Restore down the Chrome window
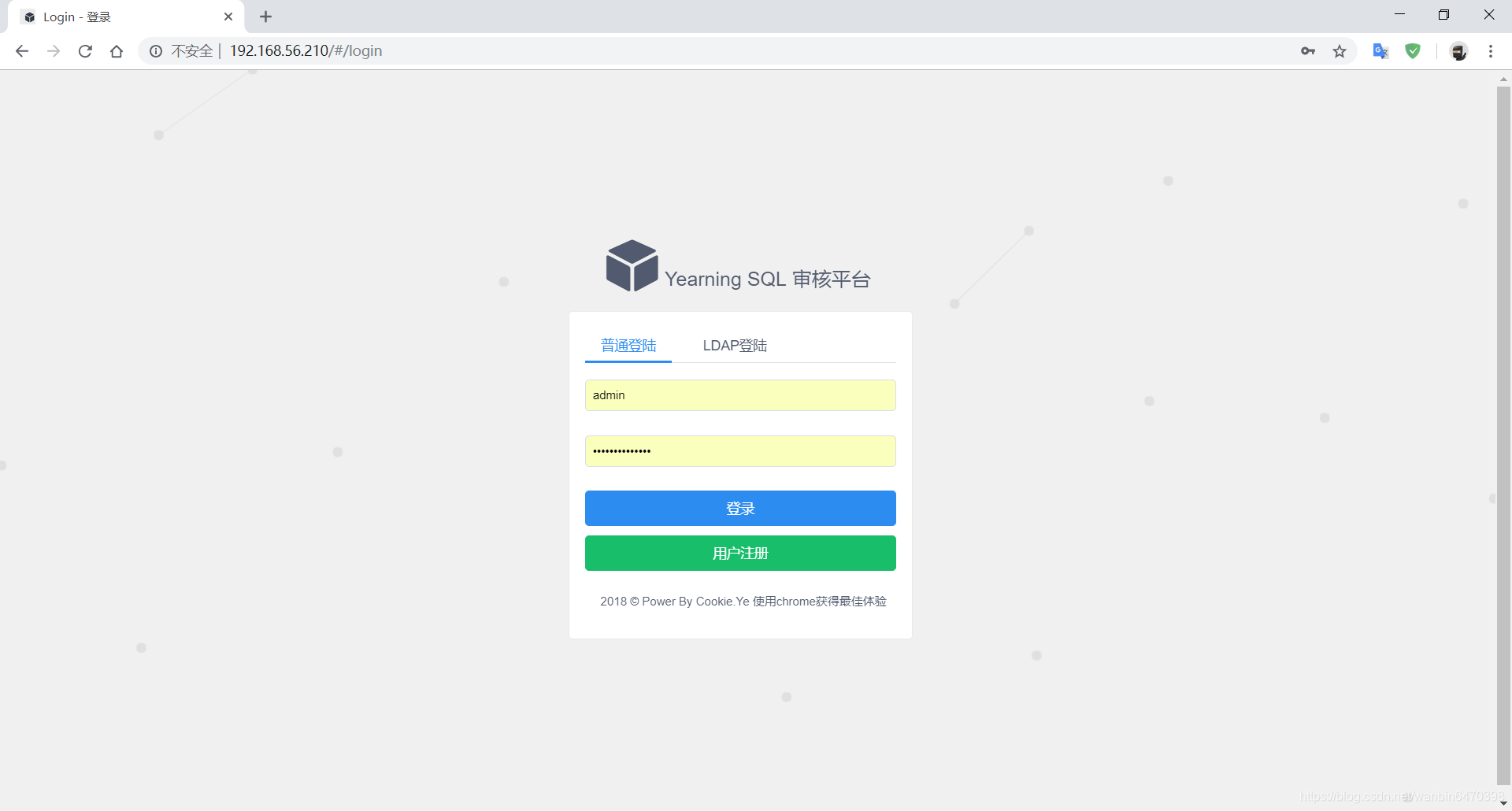 (x=1443, y=14)
